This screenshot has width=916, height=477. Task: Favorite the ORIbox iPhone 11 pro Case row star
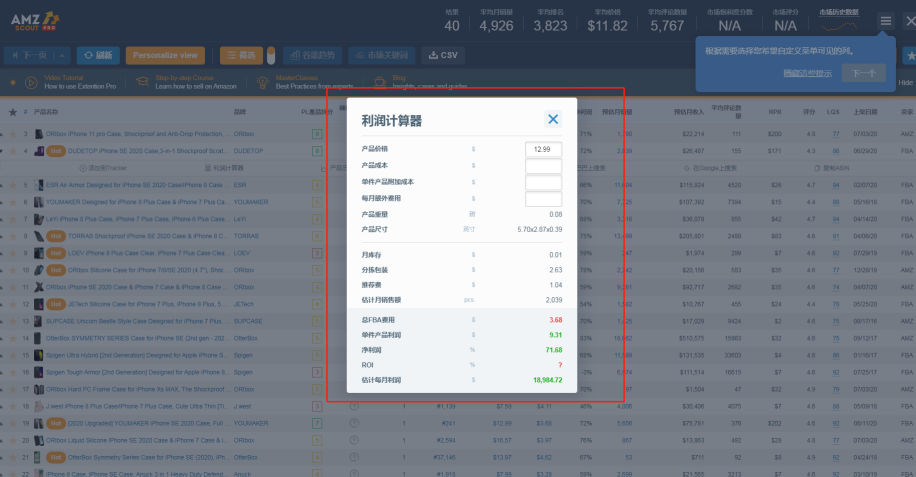[x=13, y=134]
